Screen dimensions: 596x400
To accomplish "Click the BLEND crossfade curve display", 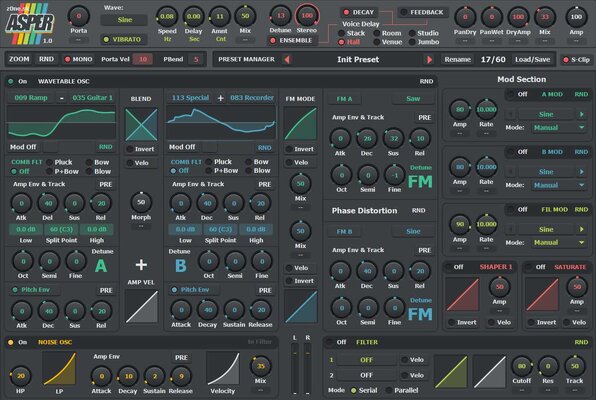I will 141,124.
